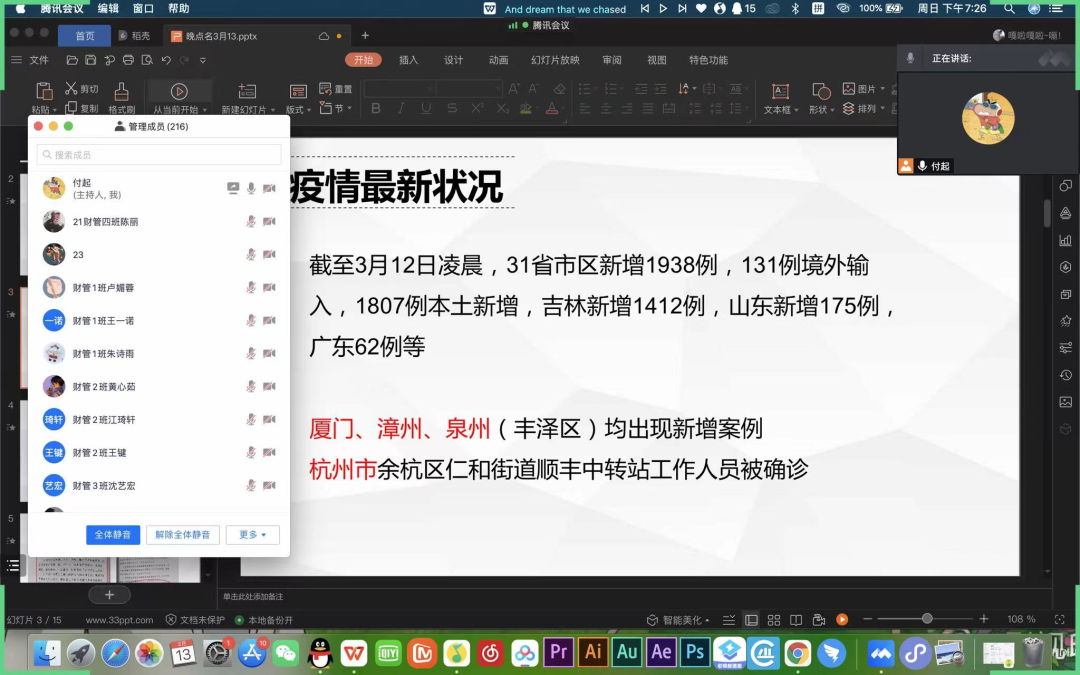Viewport: 1080px width, 675px height.
Task: Open the 审阅 ribbon tab
Action: 612,60
